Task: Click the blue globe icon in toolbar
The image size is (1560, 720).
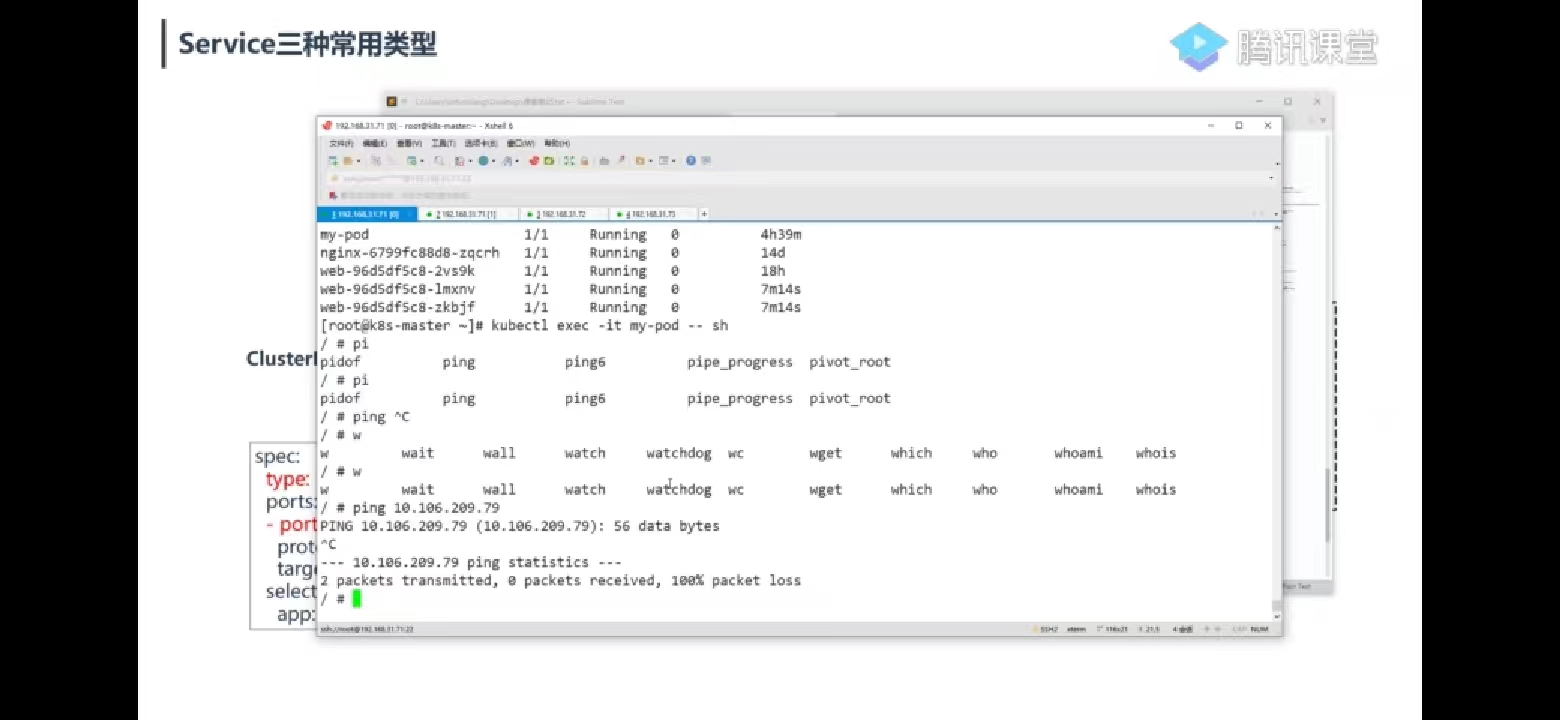Action: click(x=483, y=160)
